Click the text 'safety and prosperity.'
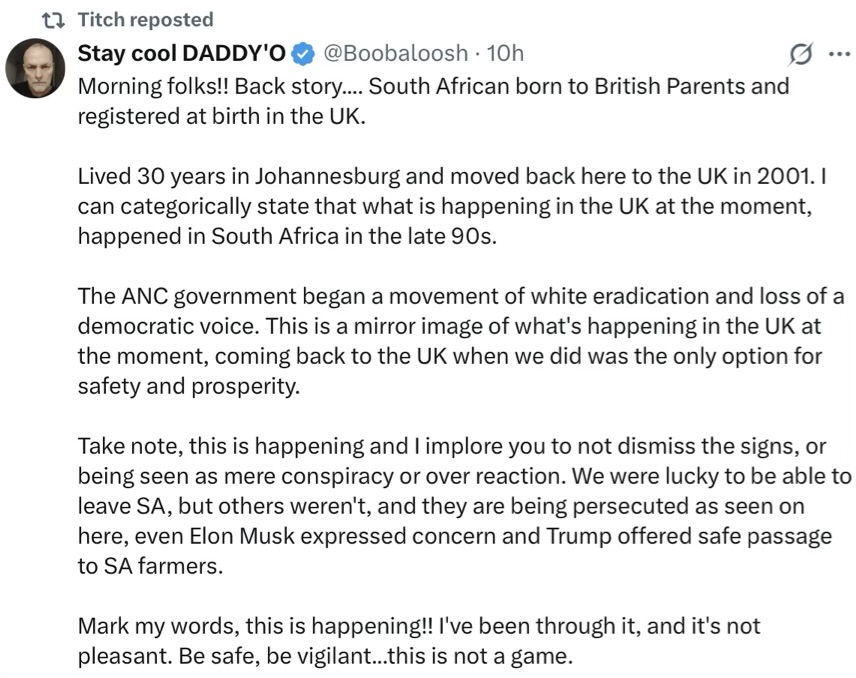Viewport: 856px width, 678px height. pos(189,386)
